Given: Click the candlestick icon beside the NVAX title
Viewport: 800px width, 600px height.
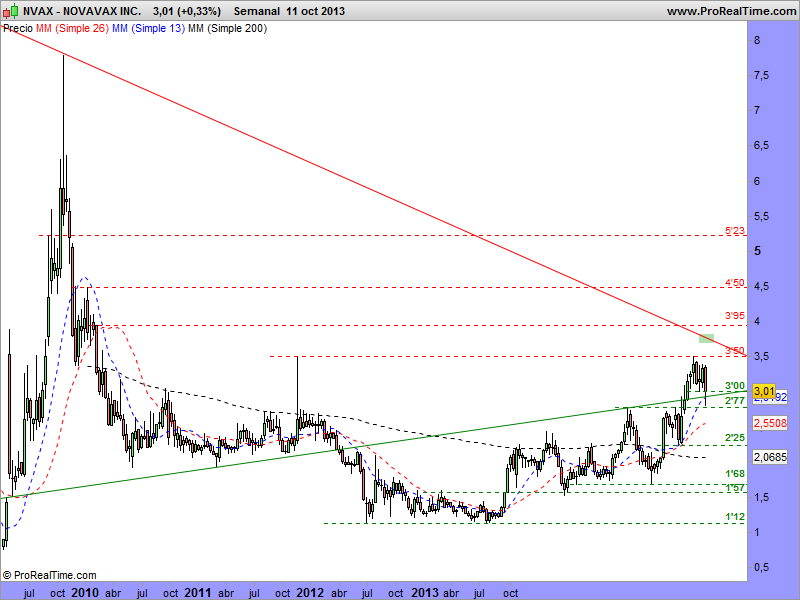Looking at the screenshot, I should [10, 11].
